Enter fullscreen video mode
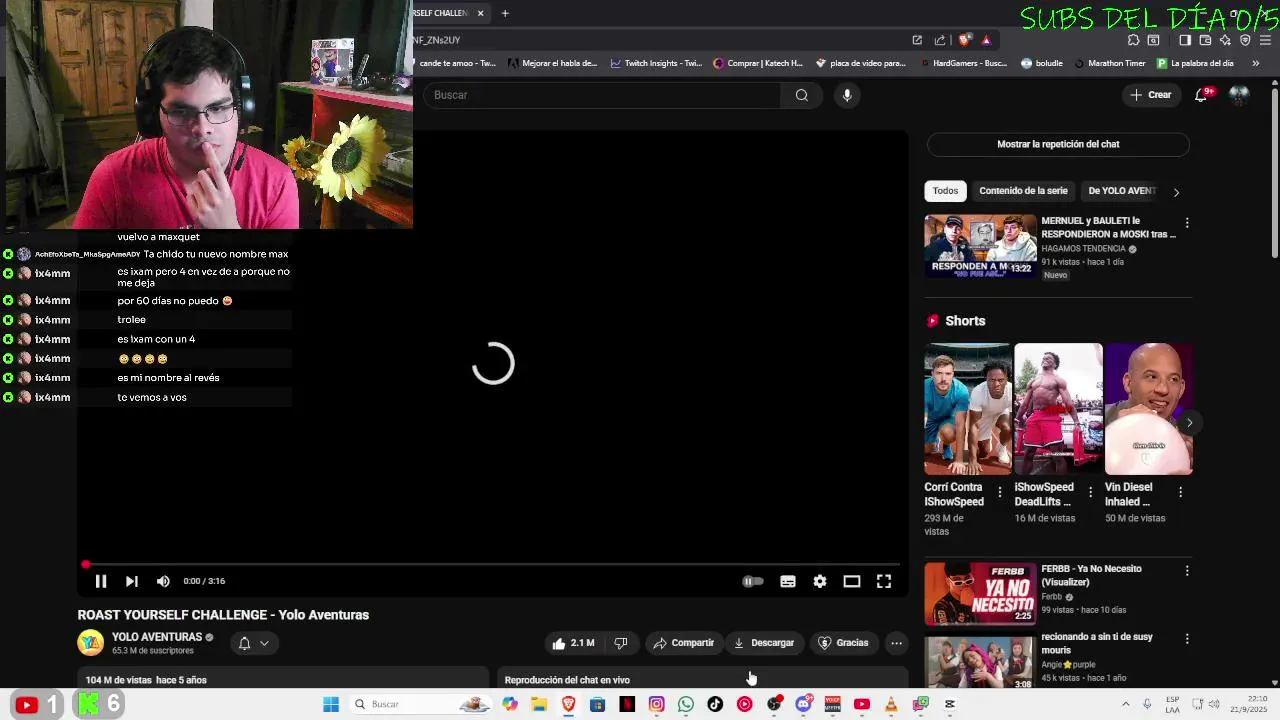The height and width of the screenshot is (720, 1280). tap(884, 581)
